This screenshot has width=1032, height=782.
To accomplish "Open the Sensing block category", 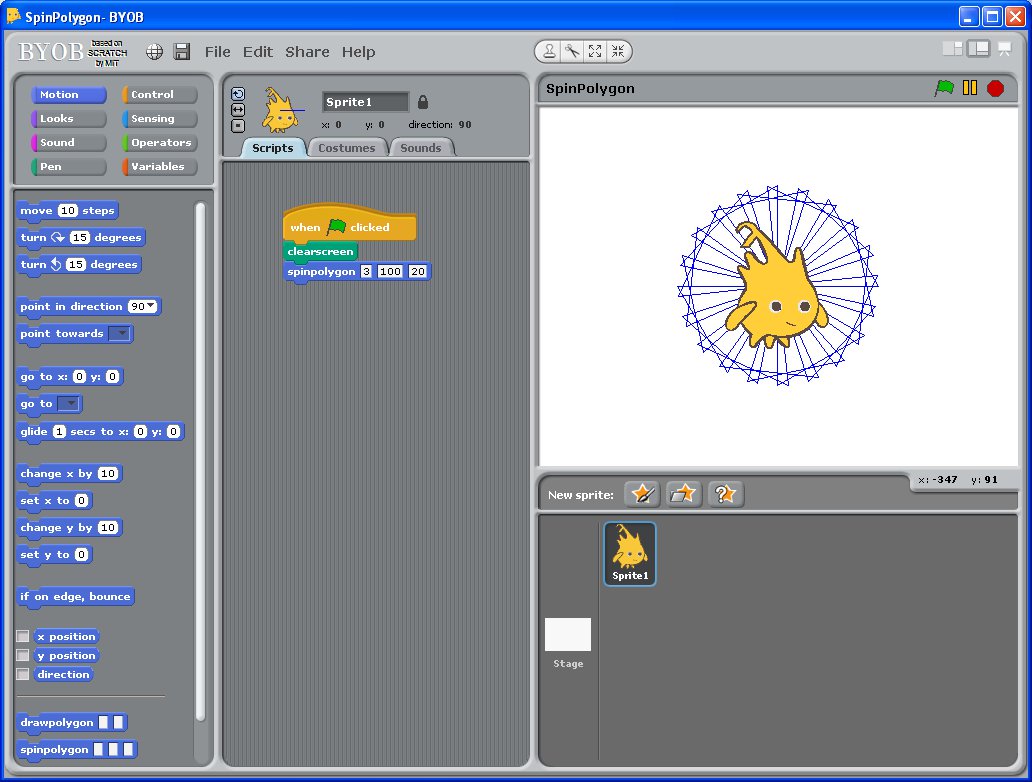I will tap(159, 118).
